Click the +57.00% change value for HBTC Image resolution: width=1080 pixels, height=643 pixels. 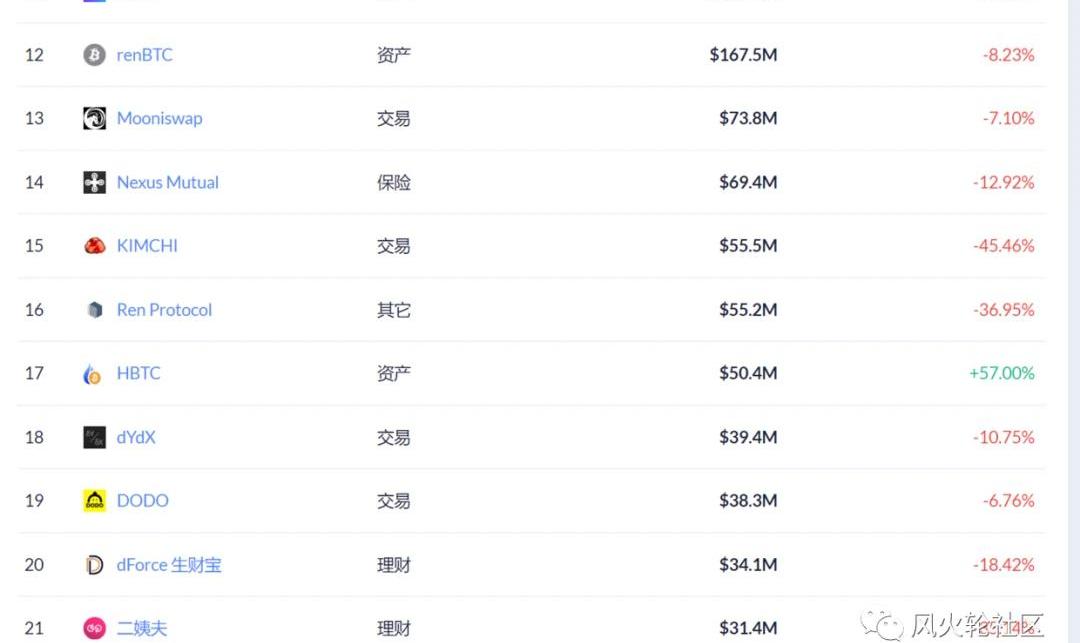1001,374
